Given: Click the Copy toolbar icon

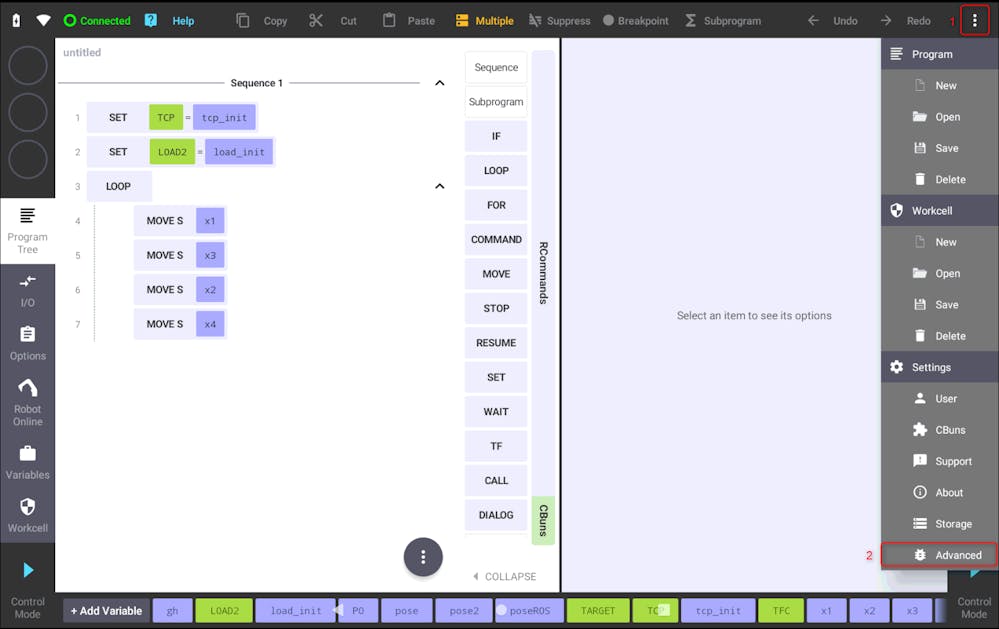Looking at the screenshot, I should click(x=243, y=20).
